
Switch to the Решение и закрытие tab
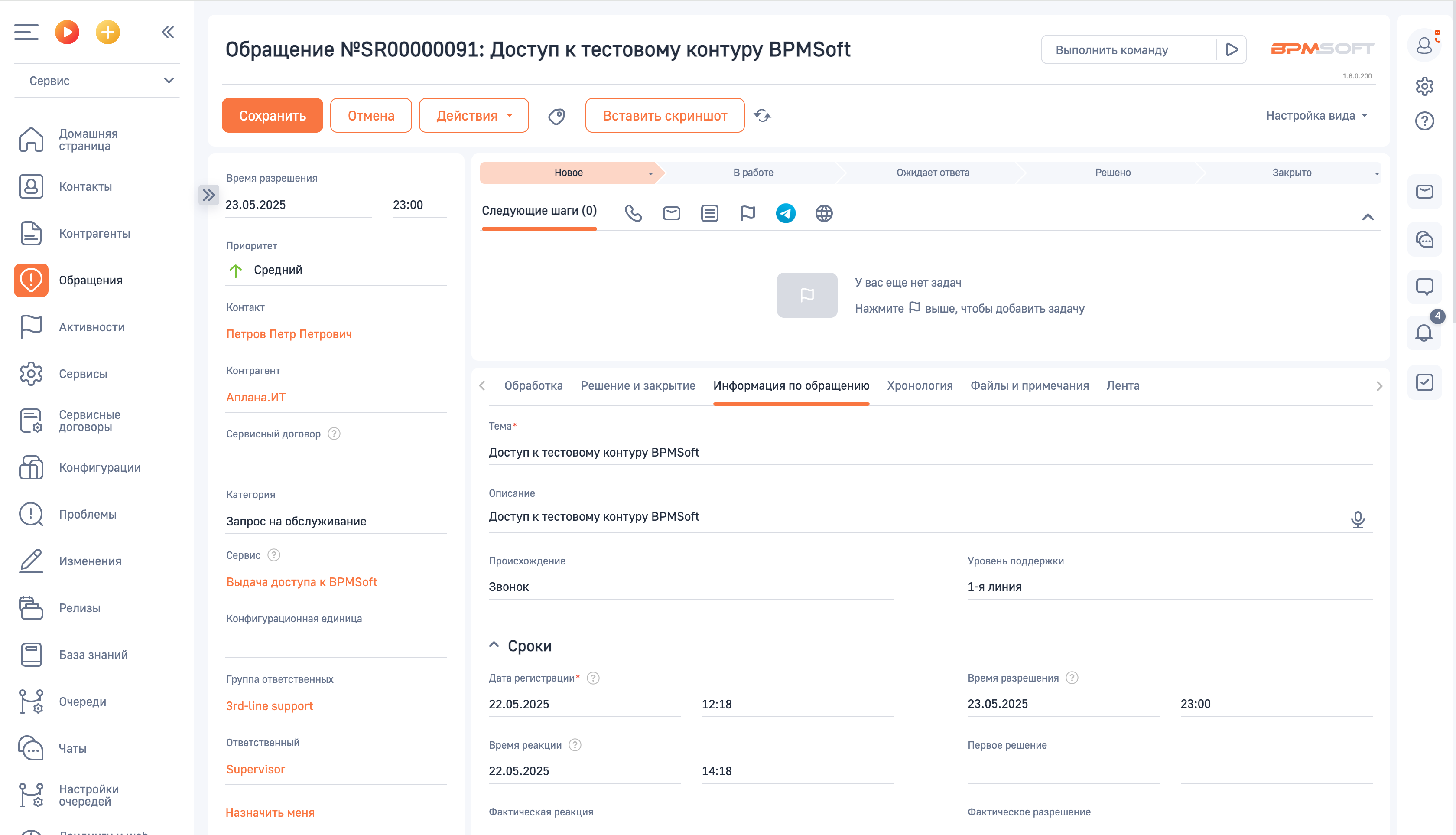[x=637, y=386]
